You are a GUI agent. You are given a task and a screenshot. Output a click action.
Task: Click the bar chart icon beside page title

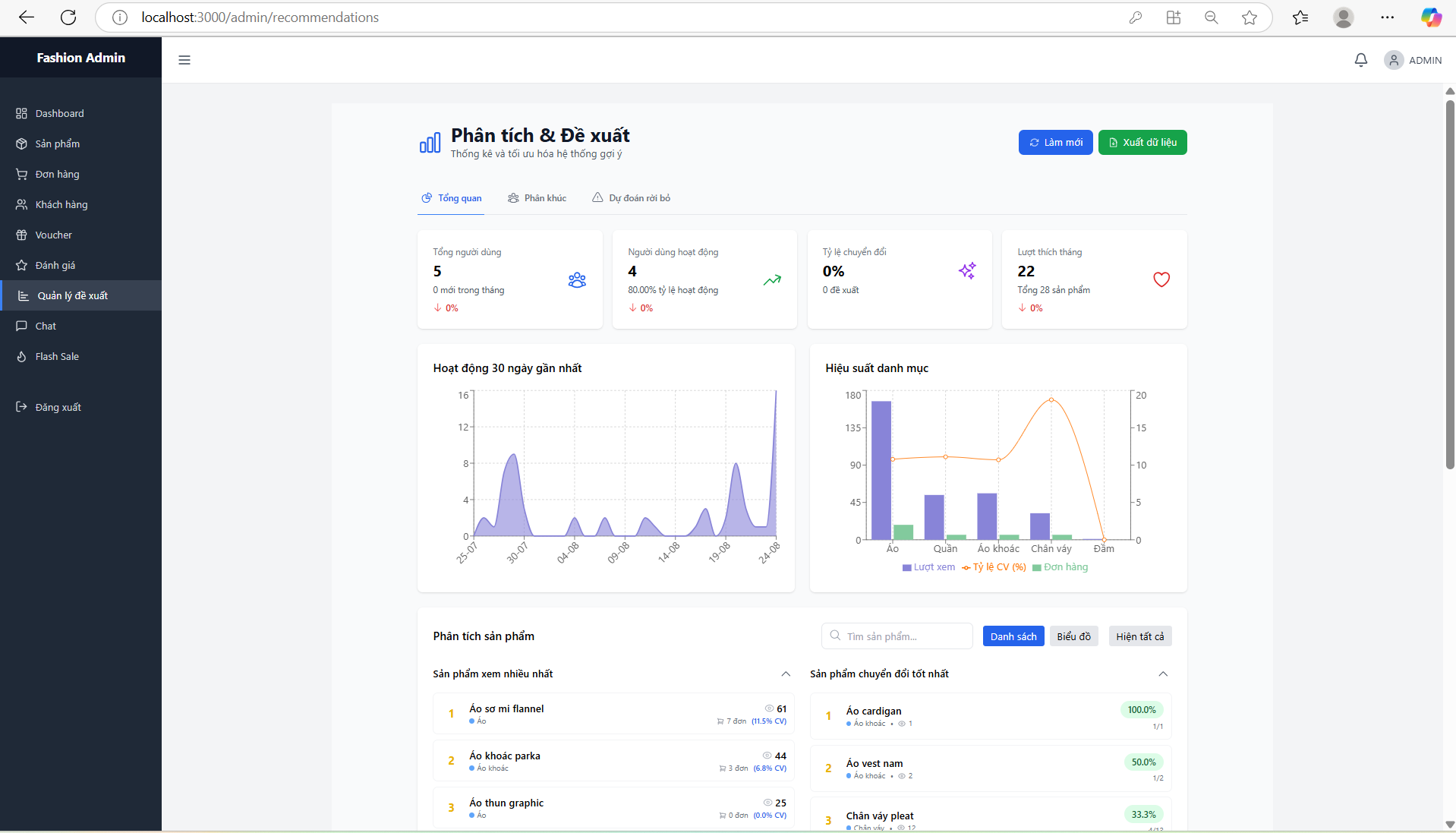430,142
